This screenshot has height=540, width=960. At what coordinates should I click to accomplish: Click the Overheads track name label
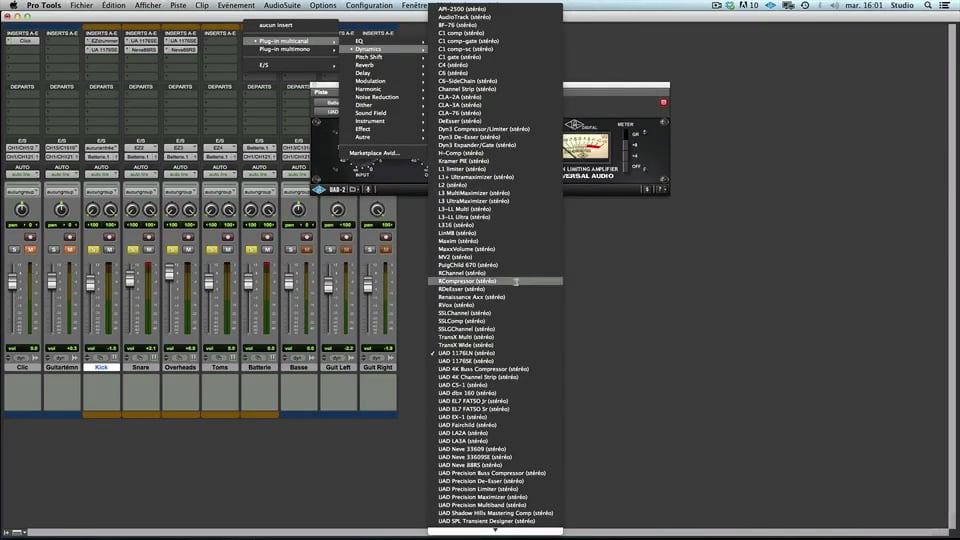[x=180, y=367]
